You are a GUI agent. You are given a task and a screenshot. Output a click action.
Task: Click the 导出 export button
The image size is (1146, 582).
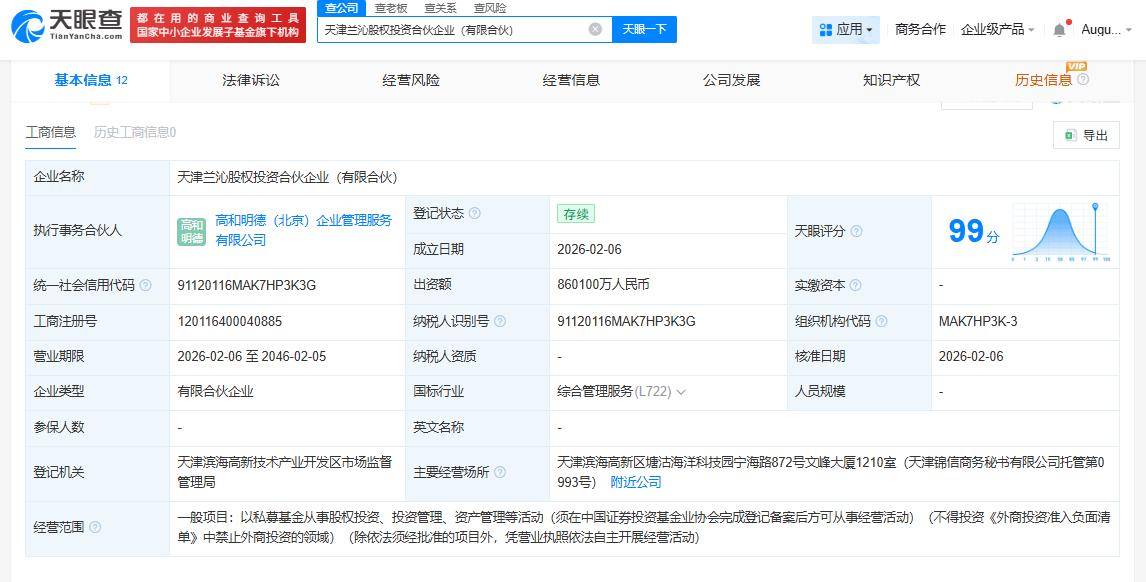click(x=1086, y=136)
